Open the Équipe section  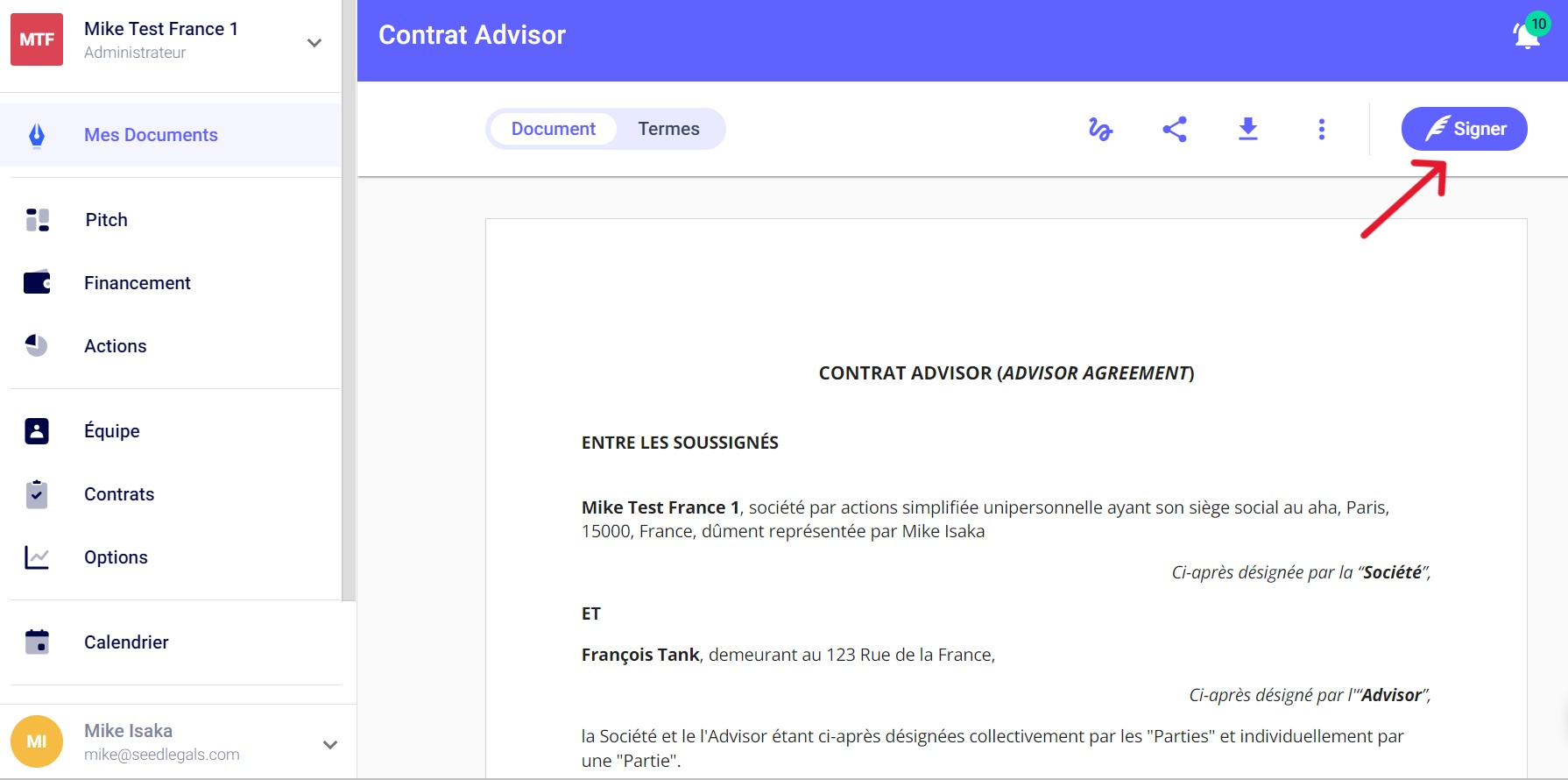(x=112, y=431)
